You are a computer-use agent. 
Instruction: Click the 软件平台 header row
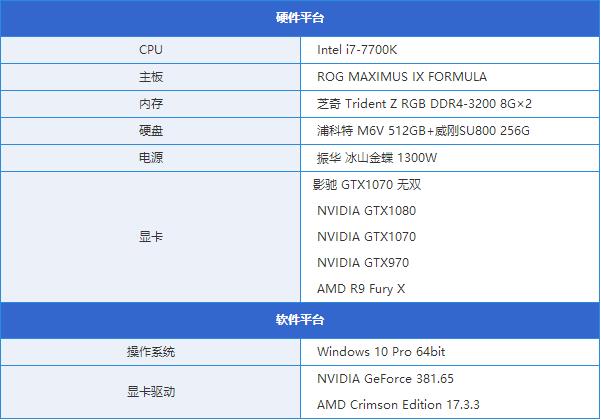(x=300, y=320)
